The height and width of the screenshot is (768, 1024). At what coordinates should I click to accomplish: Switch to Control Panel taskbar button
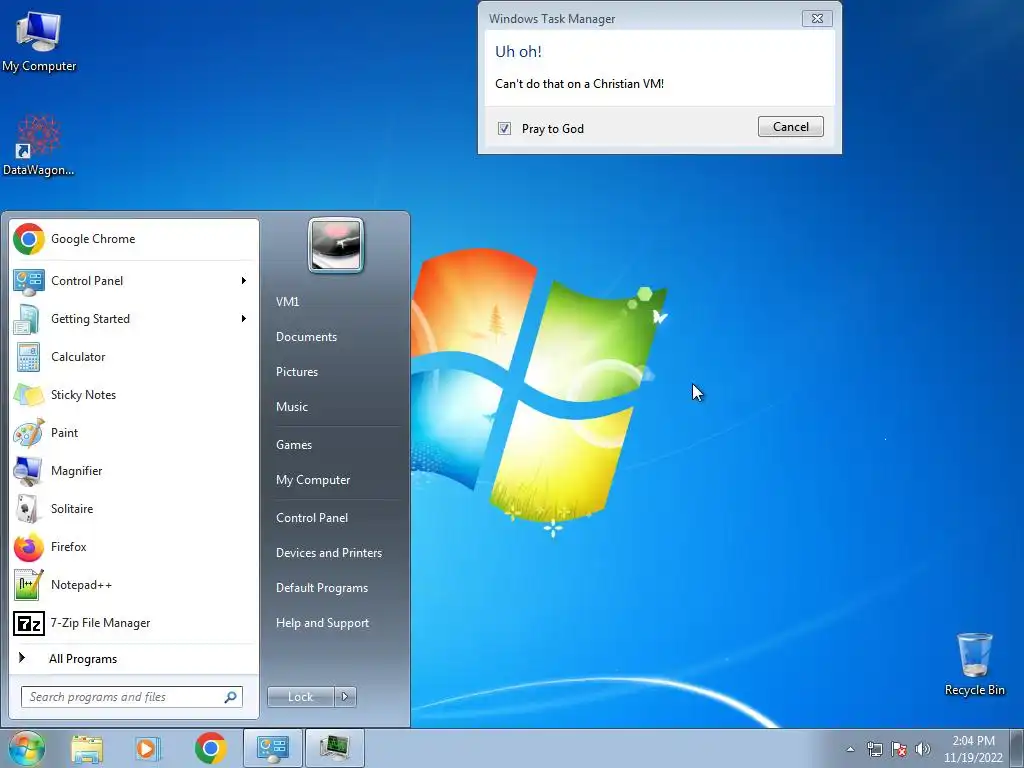pos(272,748)
